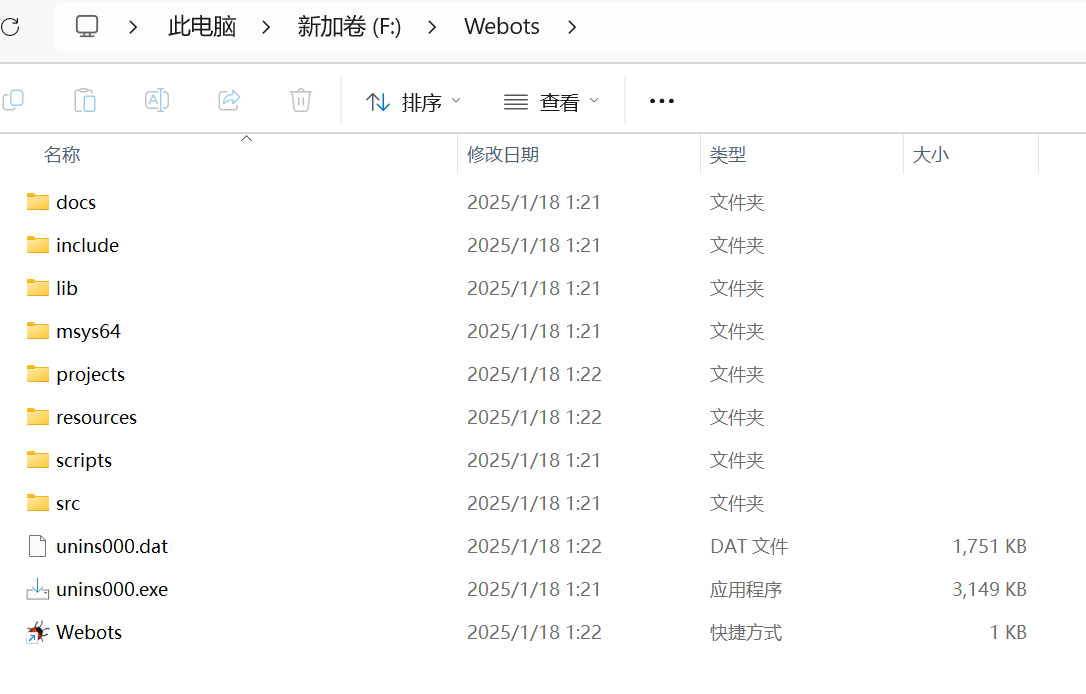
Task: Click the DAT 文件 type cell
Action: (749, 546)
